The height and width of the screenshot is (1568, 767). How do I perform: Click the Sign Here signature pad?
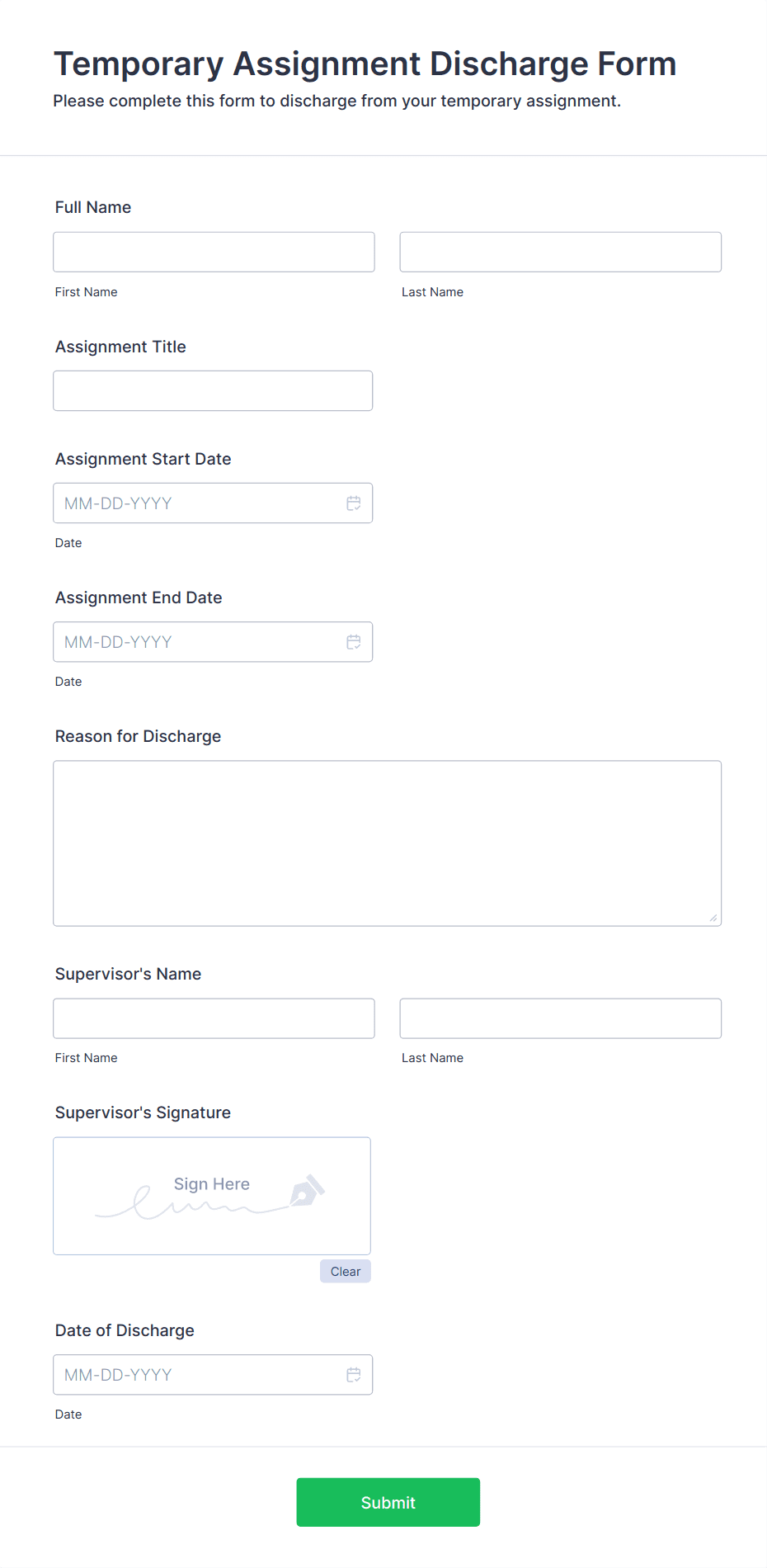pos(212,1197)
